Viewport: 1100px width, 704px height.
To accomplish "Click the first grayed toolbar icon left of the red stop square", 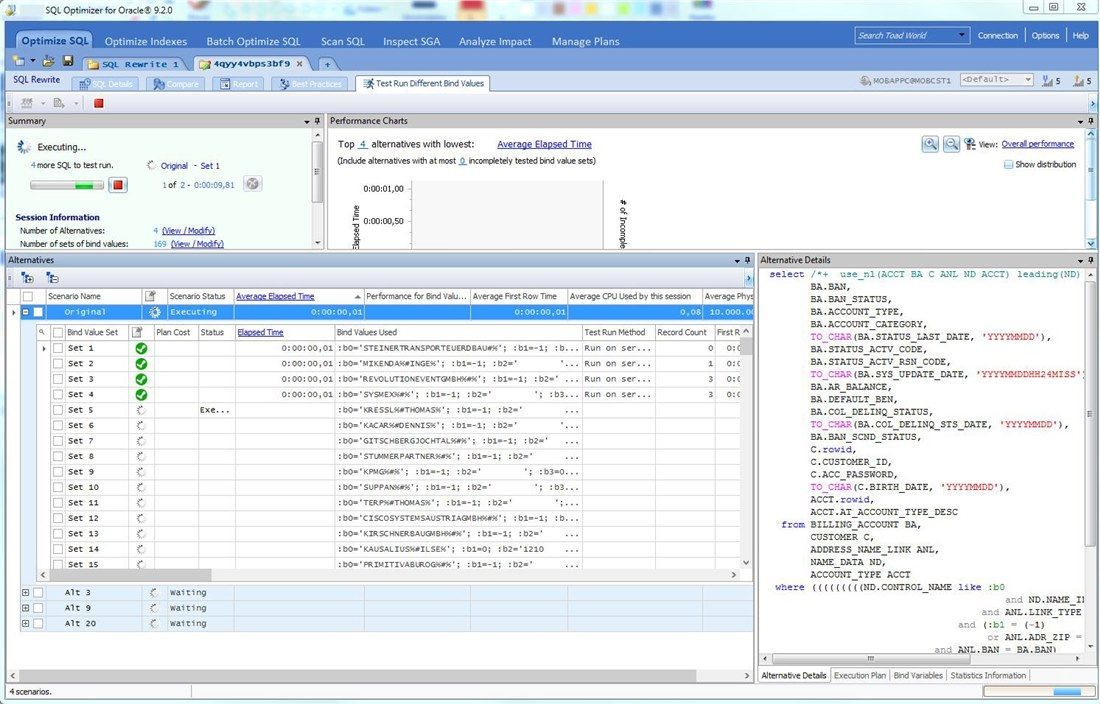I will point(27,103).
